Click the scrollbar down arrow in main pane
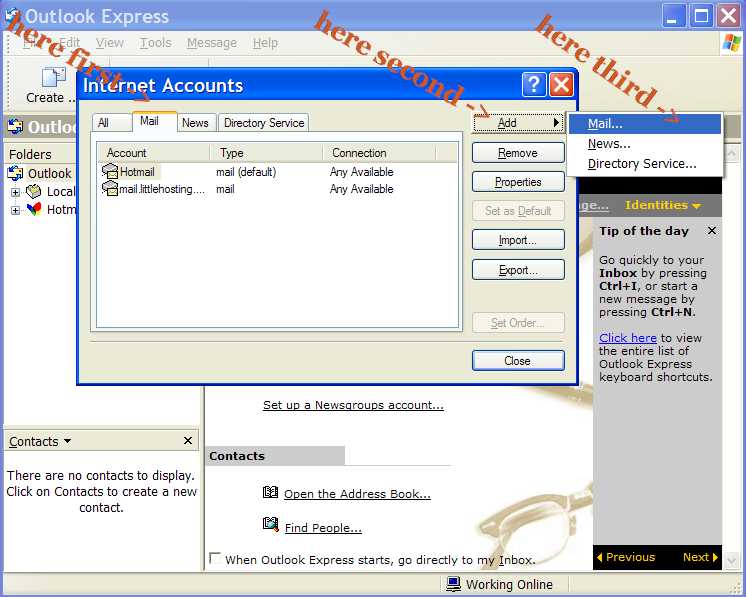Viewport: 746px width, 597px height. [x=731, y=560]
